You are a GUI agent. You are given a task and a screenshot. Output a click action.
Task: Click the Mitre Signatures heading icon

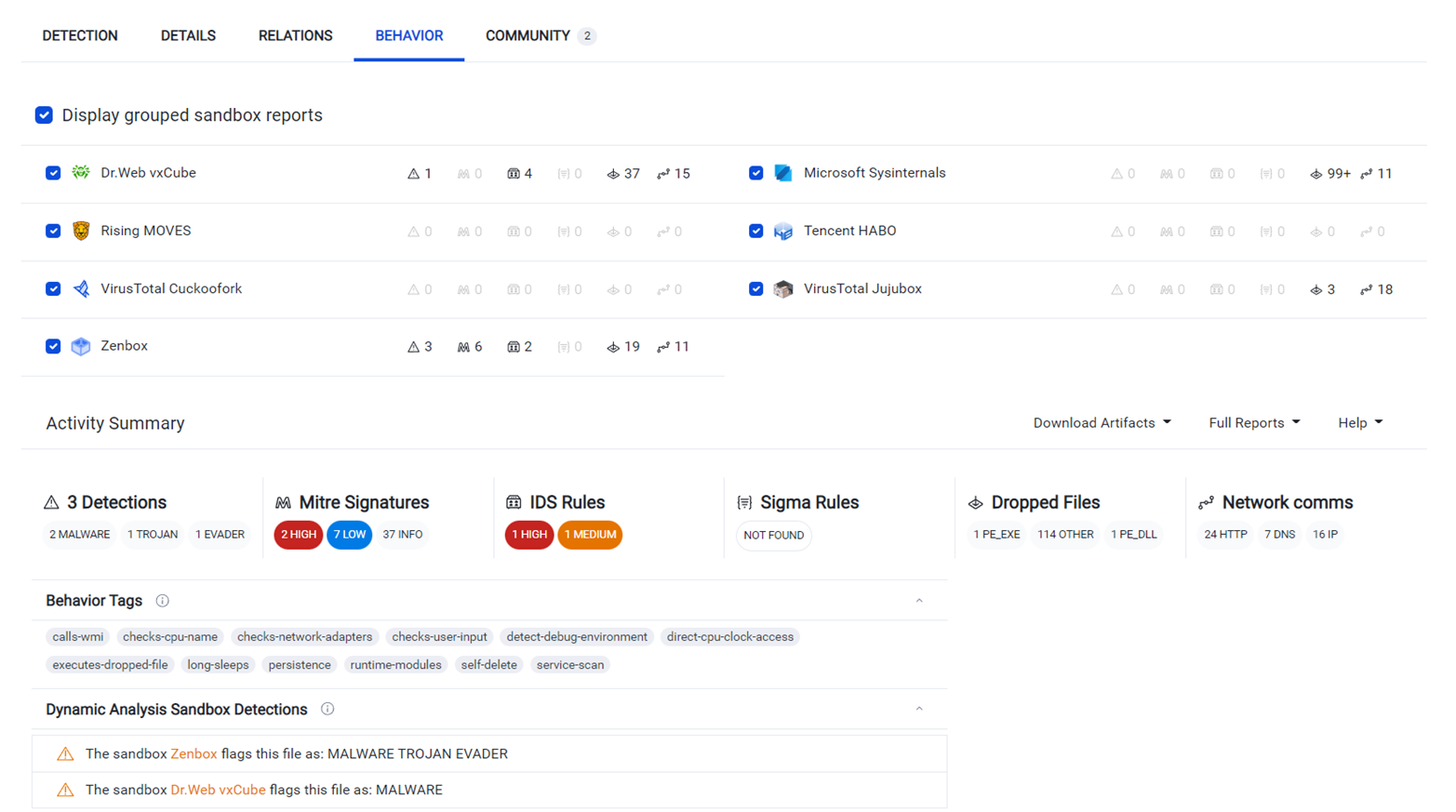click(283, 502)
